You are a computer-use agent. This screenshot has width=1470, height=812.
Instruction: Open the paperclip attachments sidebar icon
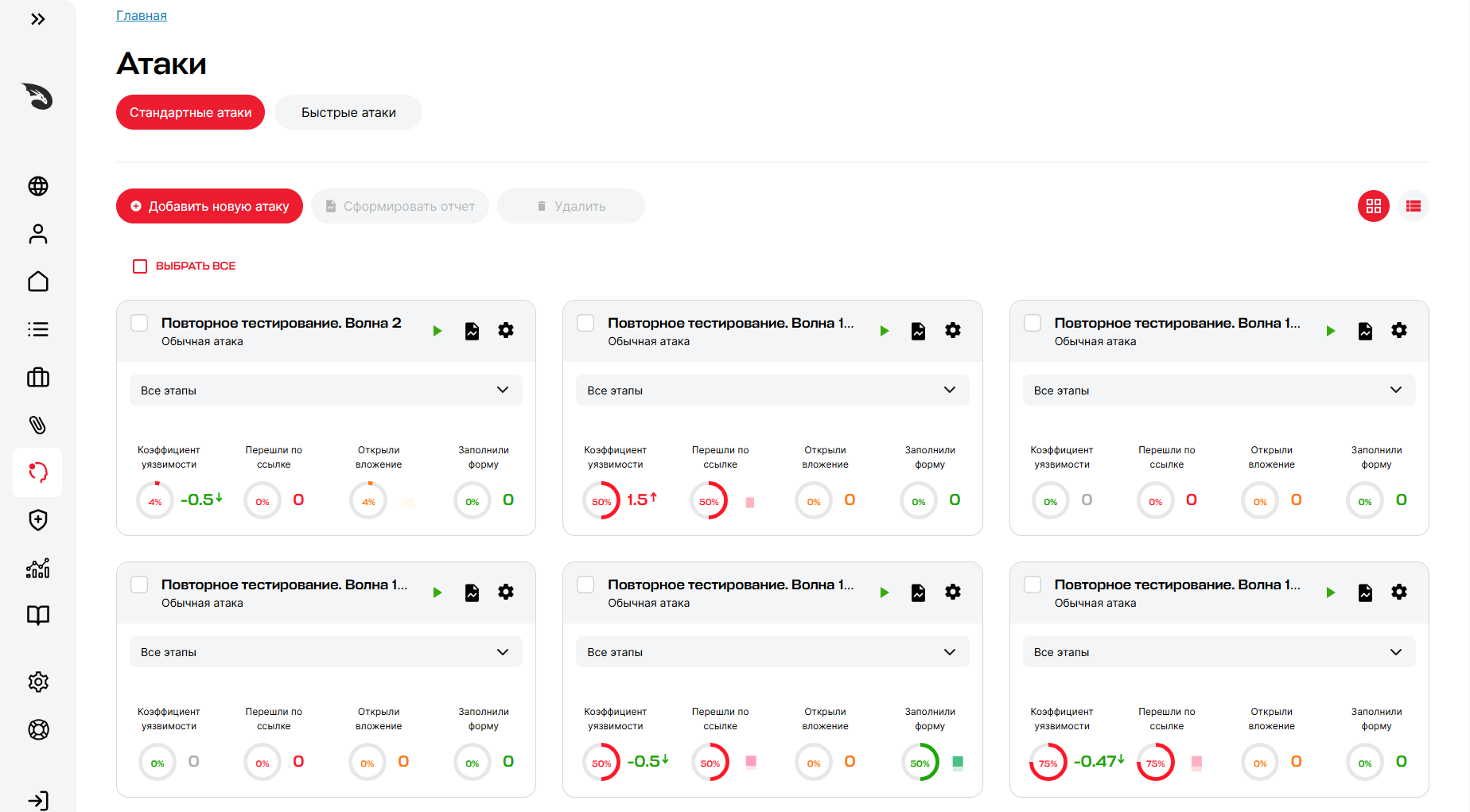tap(38, 425)
